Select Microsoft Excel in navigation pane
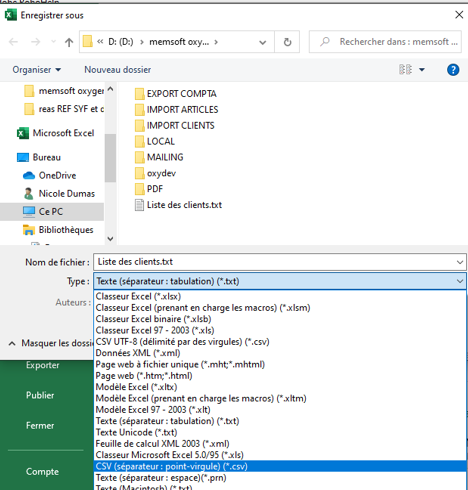468x490 pixels. [56, 133]
